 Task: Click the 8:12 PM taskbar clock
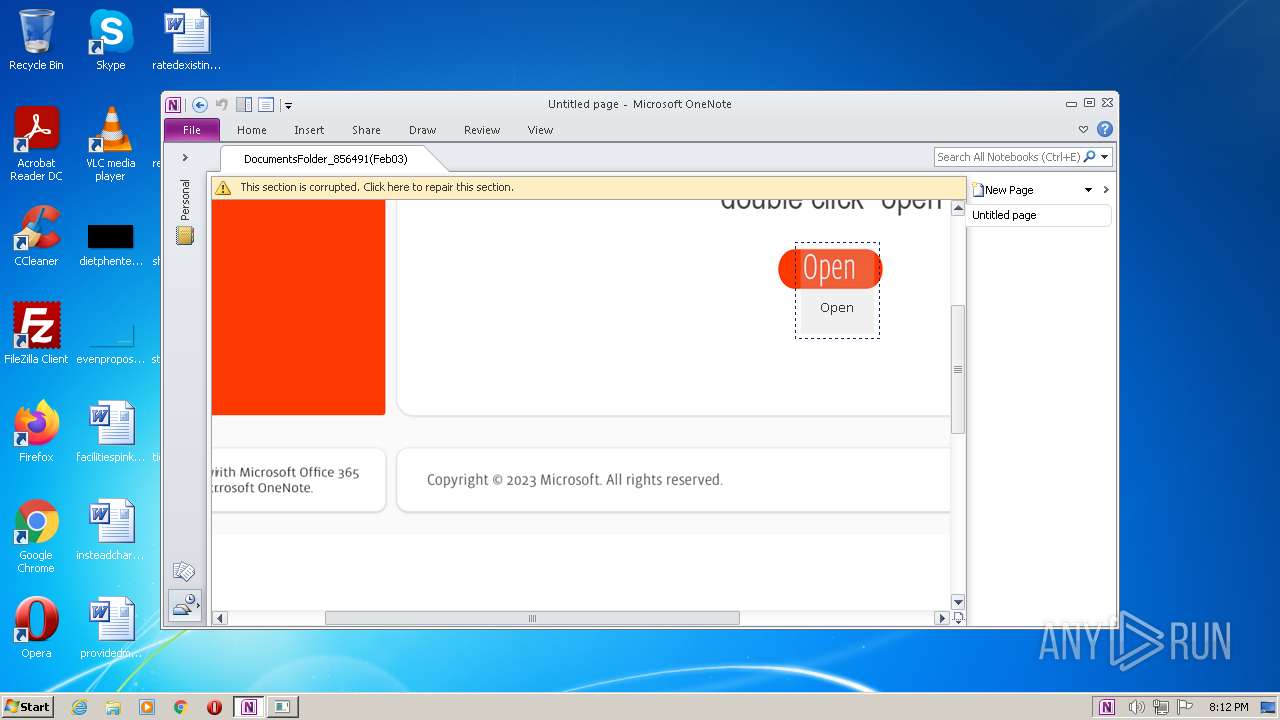(x=1228, y=707)
